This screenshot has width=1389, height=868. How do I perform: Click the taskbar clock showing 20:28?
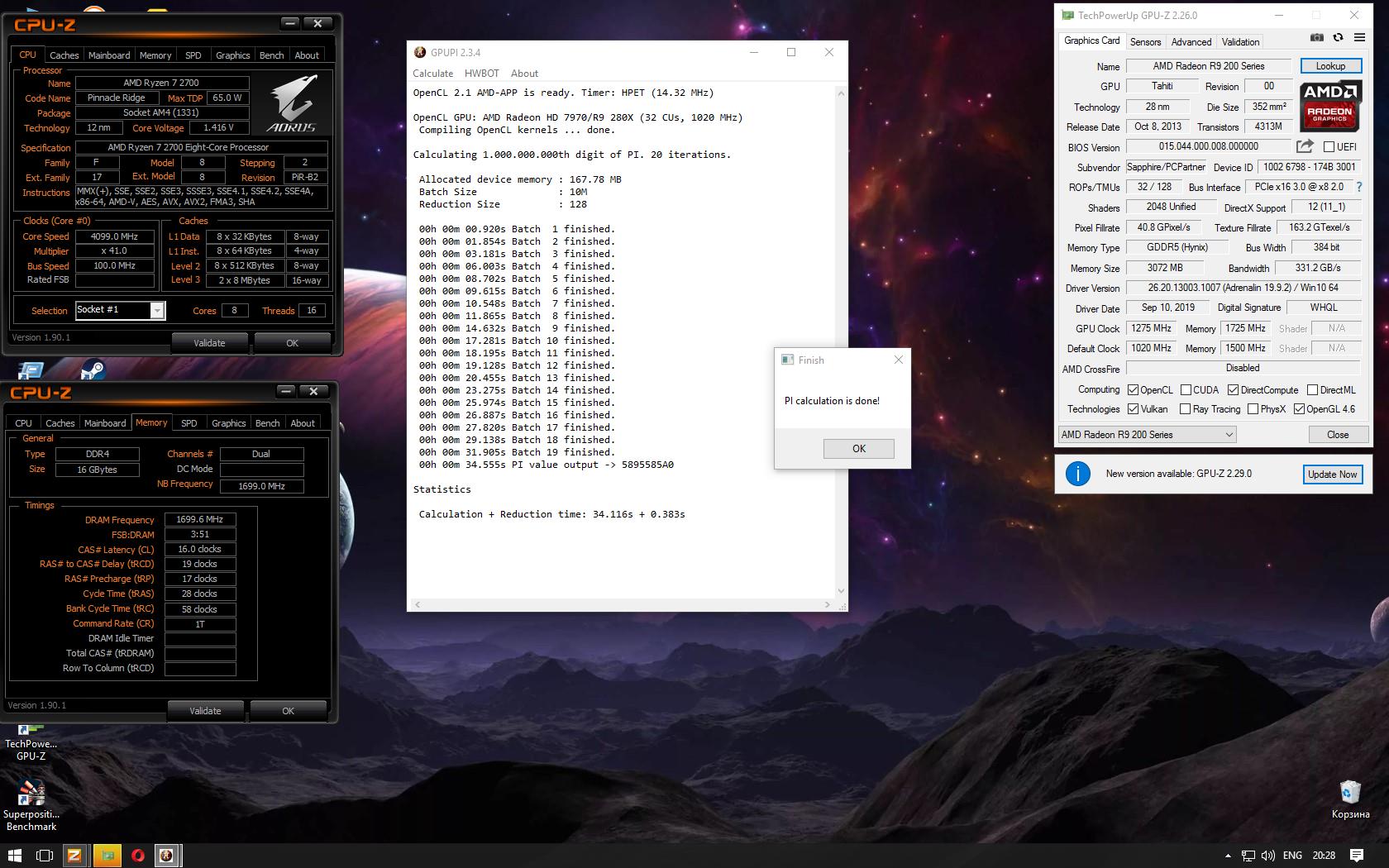[x=1324, y=856]
